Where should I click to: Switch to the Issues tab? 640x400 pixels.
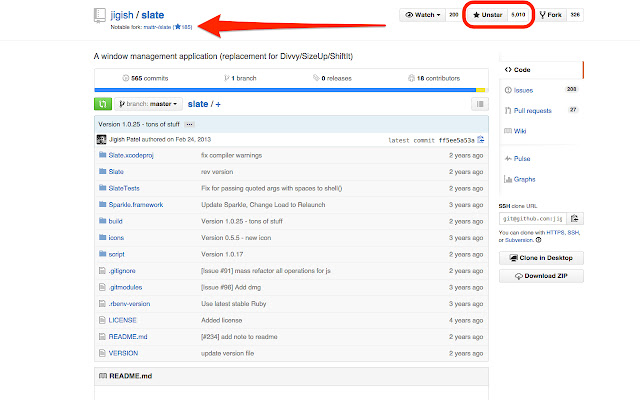[541, 90]
